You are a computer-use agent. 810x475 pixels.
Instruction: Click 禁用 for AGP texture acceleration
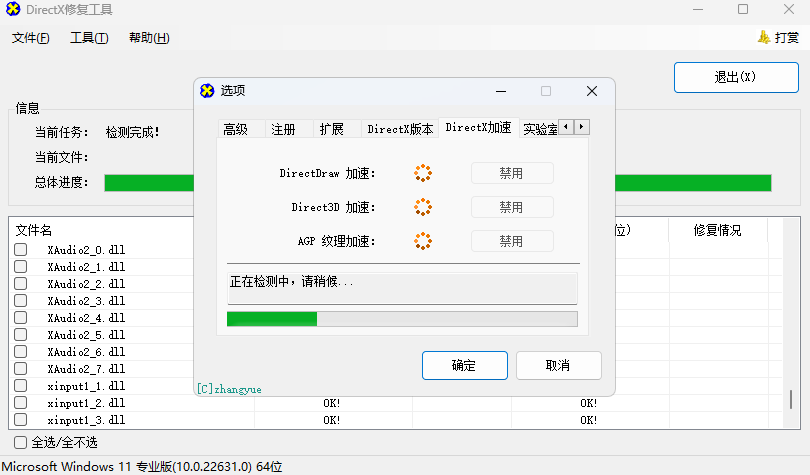[x=512, y=241]
